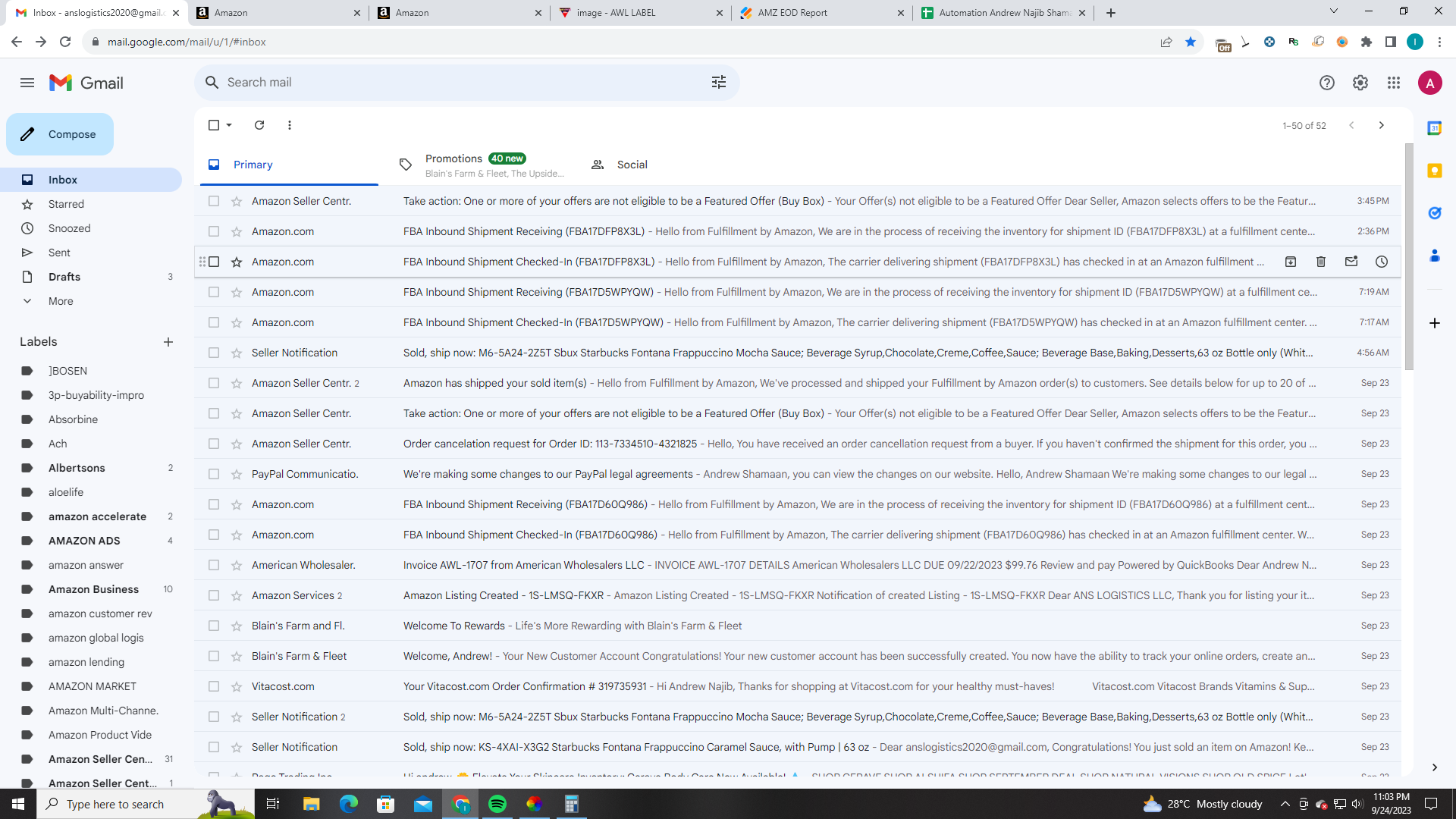Go to older emails arrow
The height and width of the screenshot is (819, 1456).
pos(1382,125)
